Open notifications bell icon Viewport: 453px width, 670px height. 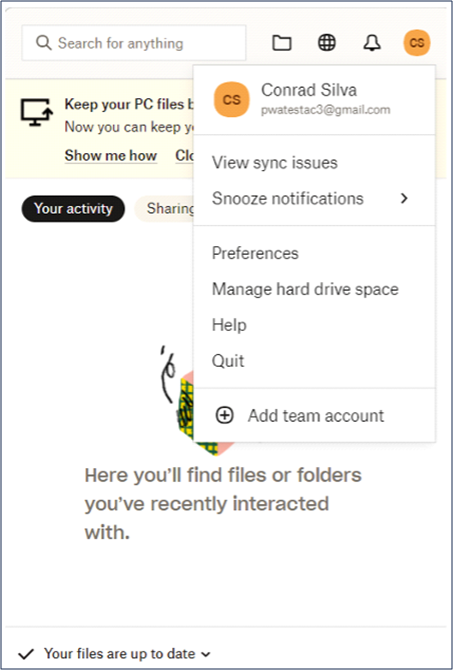pos(372,43)
